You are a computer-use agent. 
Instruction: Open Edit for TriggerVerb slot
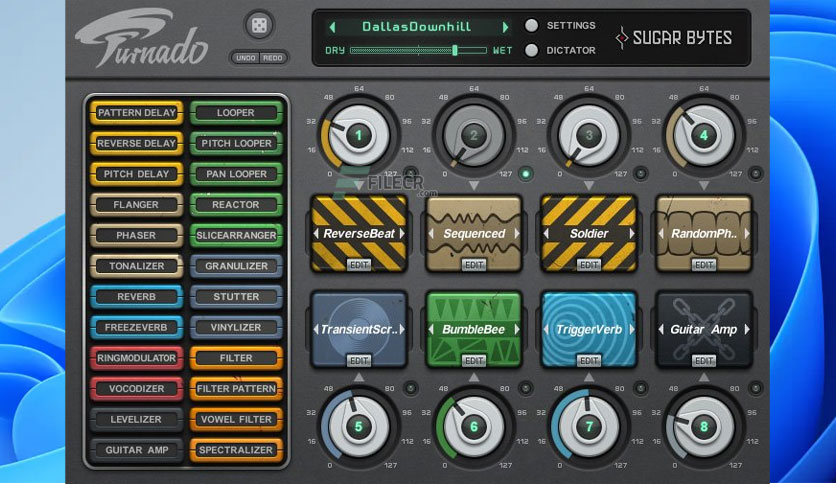coord(589,361)
